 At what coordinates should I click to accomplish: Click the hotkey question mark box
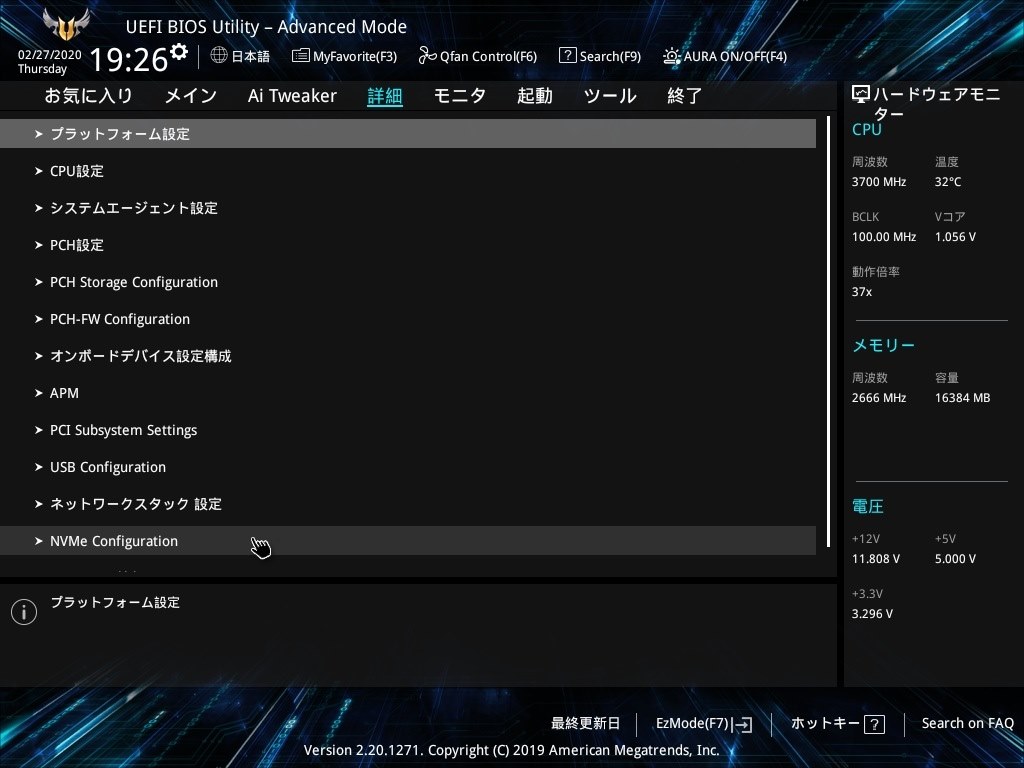[874, 724]
